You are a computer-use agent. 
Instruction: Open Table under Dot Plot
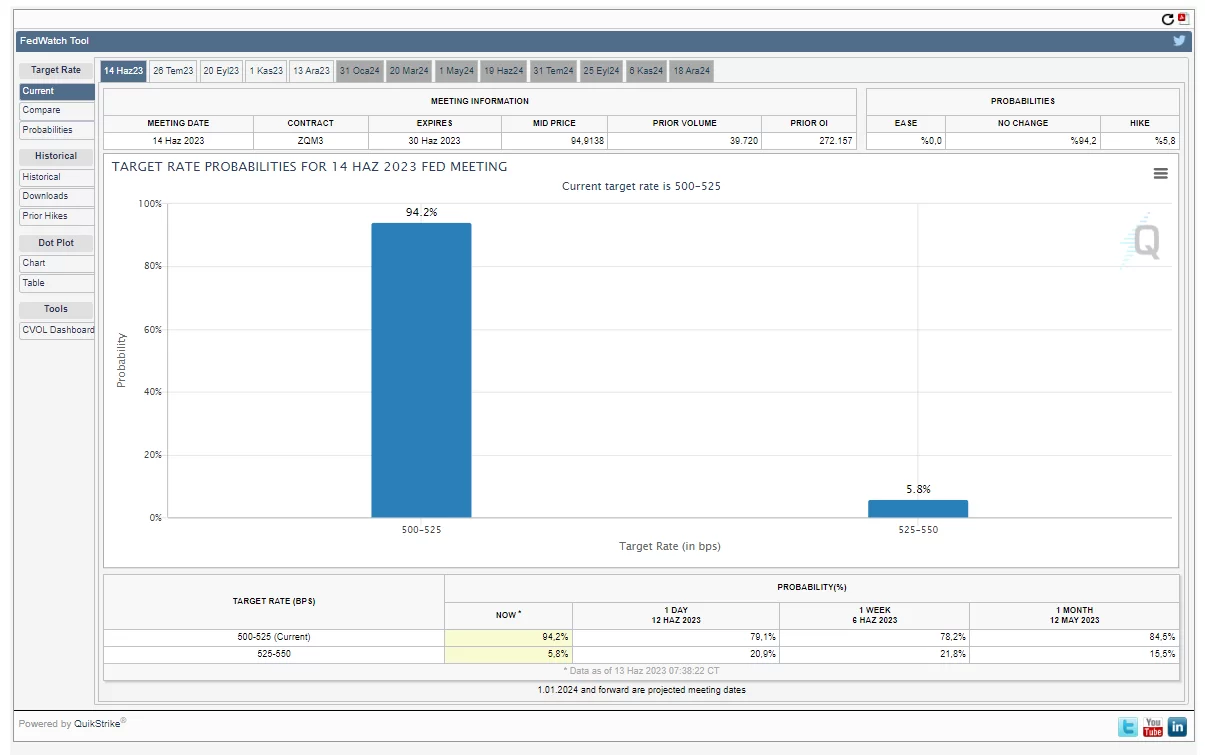(57, 283)
